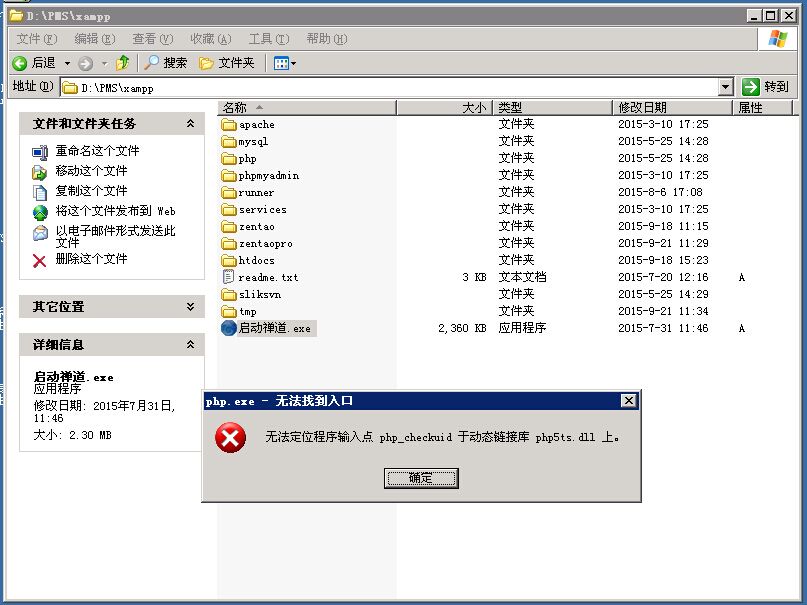Click 确定 in the error dialog
This screenshot has width=807, height=605.
pyautogui.click(x=421, y=478)
